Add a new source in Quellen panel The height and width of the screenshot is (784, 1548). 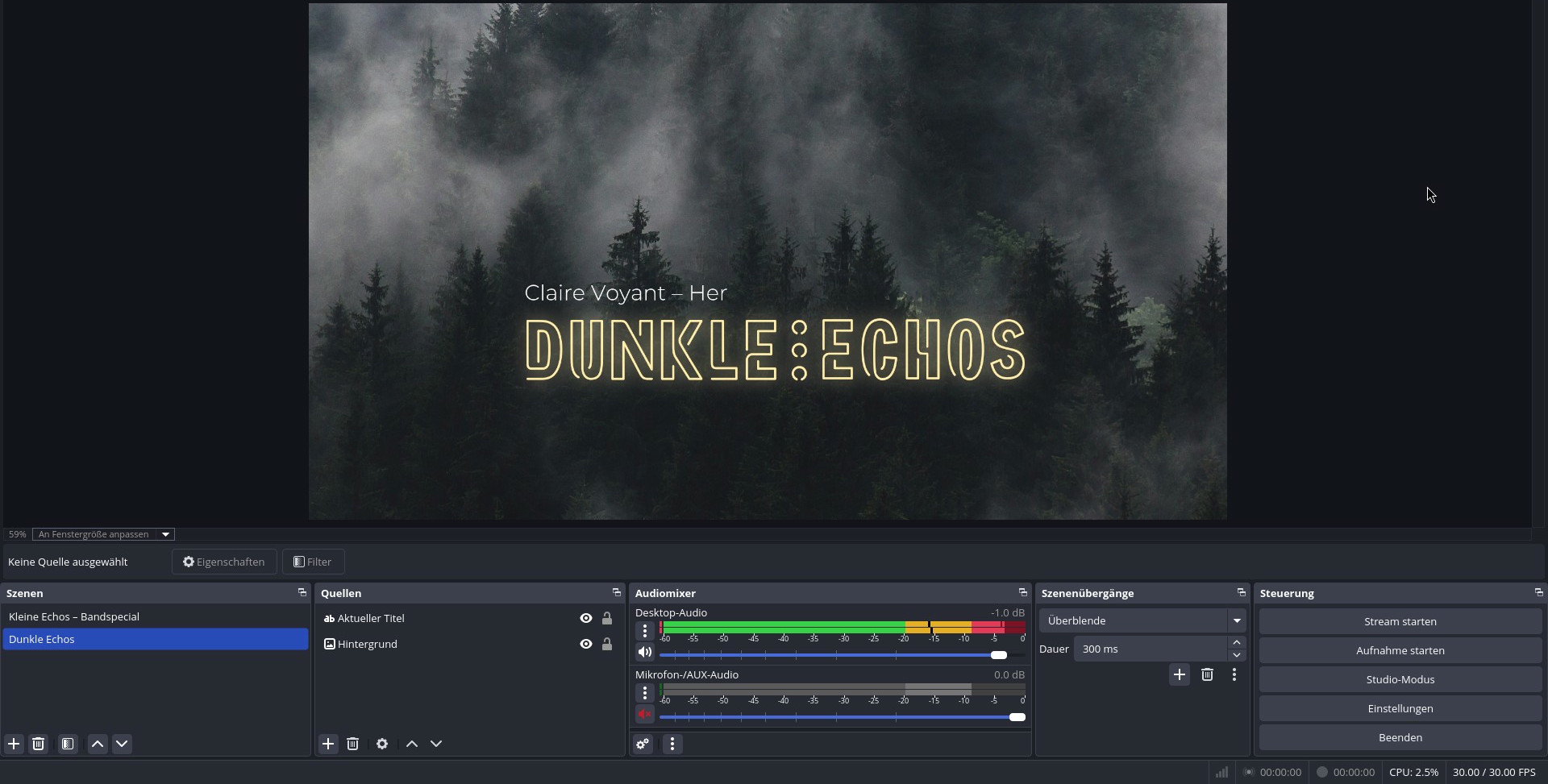pos(328,744)
